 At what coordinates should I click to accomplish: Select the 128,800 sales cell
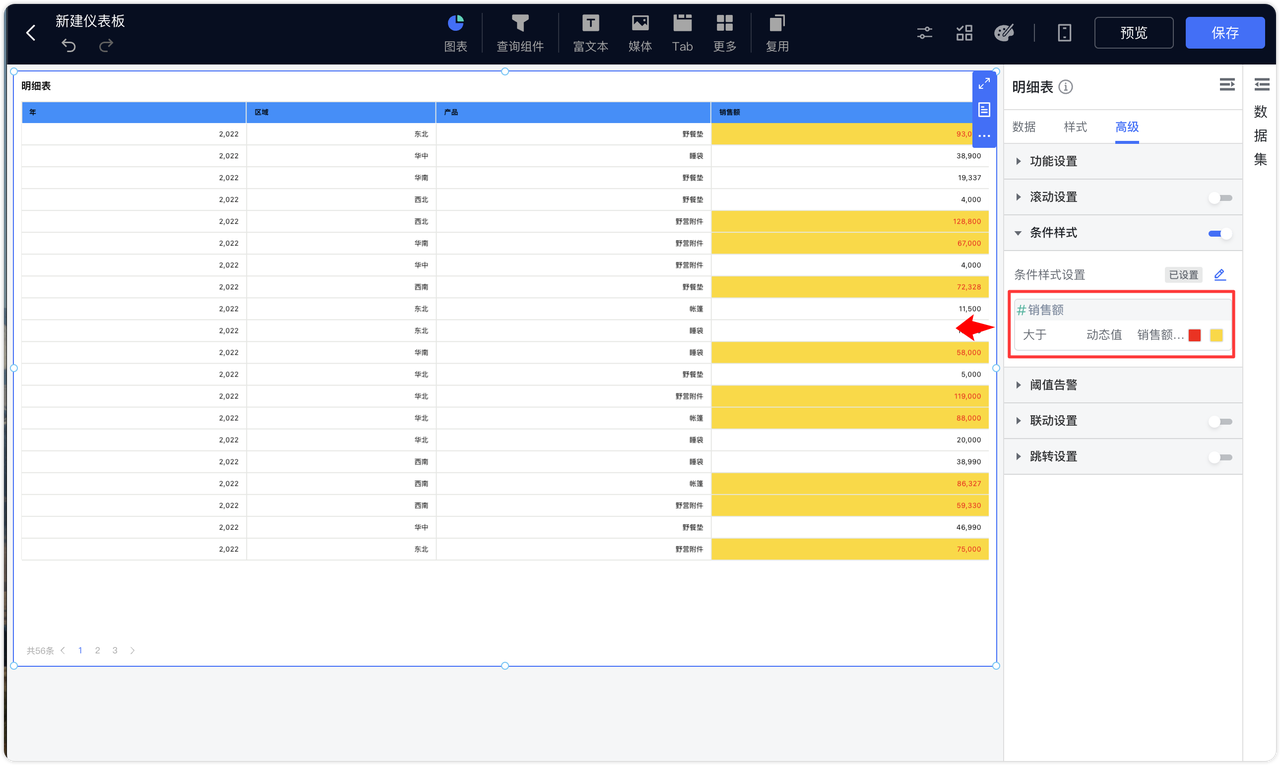tap(850, 221)
